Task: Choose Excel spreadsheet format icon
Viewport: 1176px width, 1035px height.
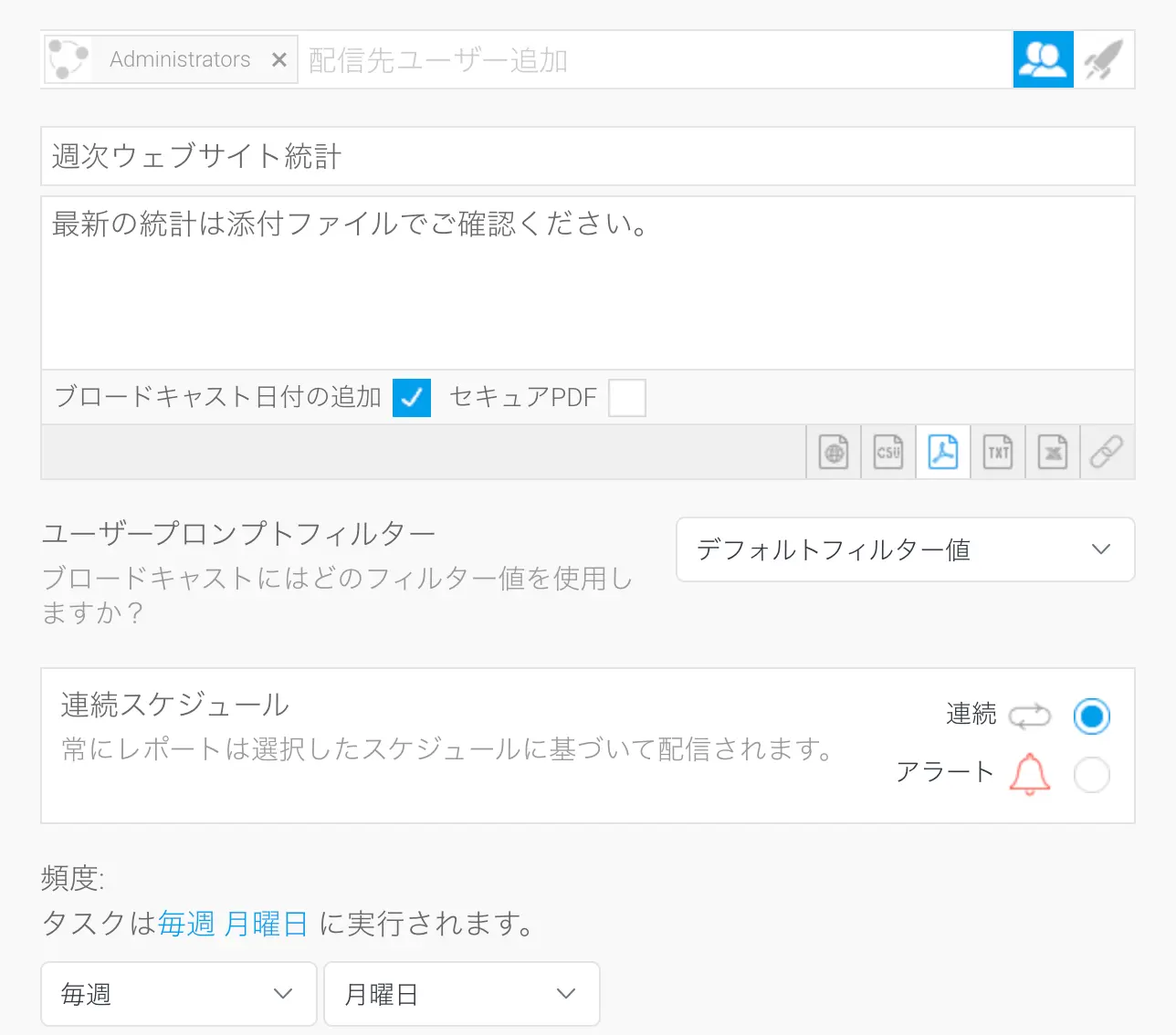Action: [1053, 452]
